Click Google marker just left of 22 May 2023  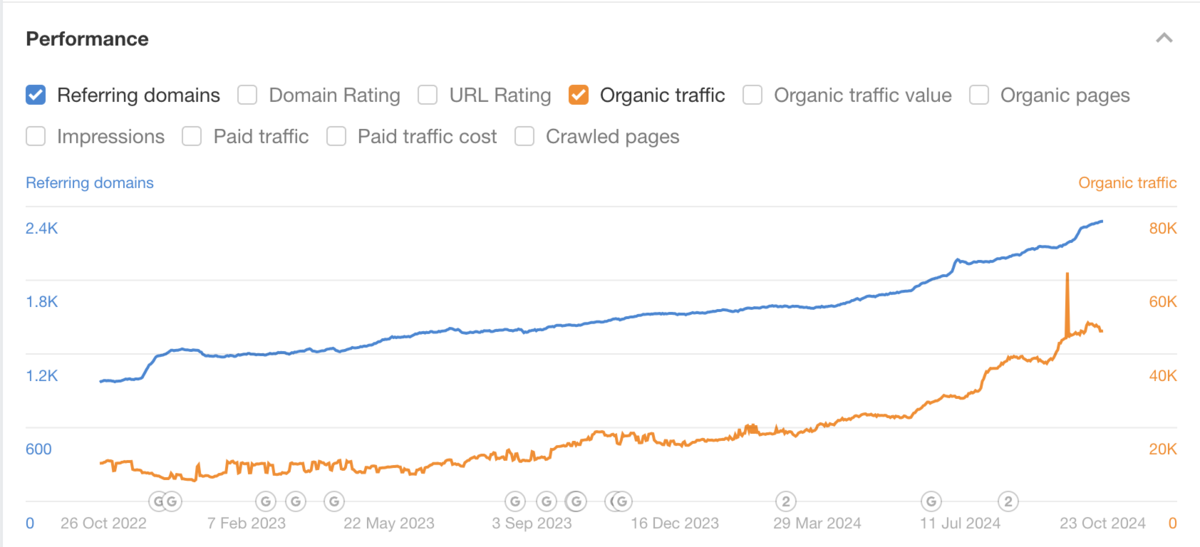pyautogui.click(x=335, y=501)
